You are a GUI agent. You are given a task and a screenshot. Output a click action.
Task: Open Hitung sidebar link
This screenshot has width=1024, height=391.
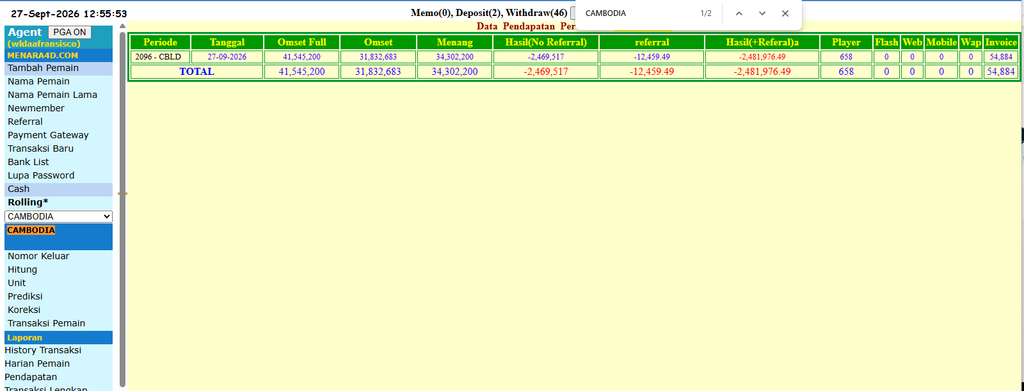coord(22,270)
